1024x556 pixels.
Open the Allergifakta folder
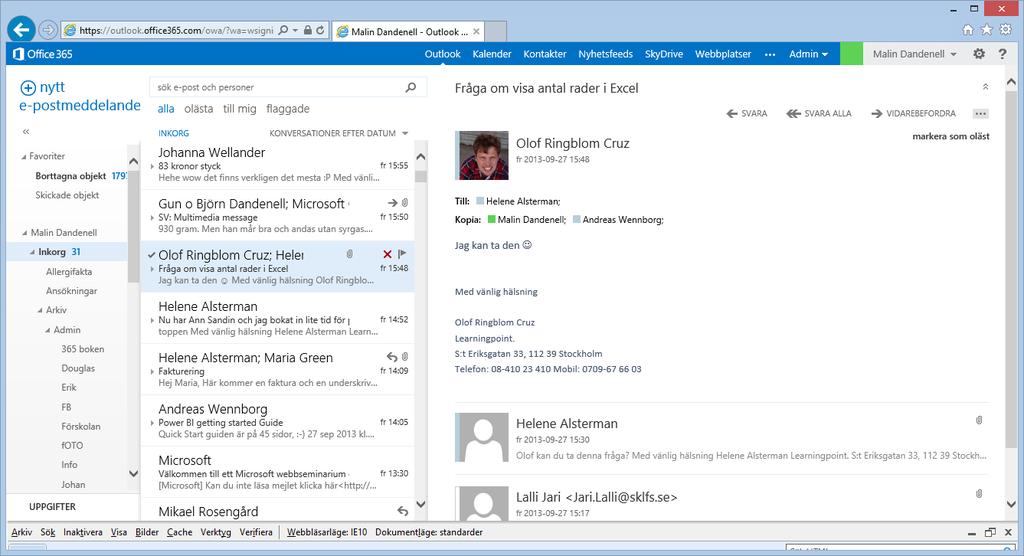(69, 272)
